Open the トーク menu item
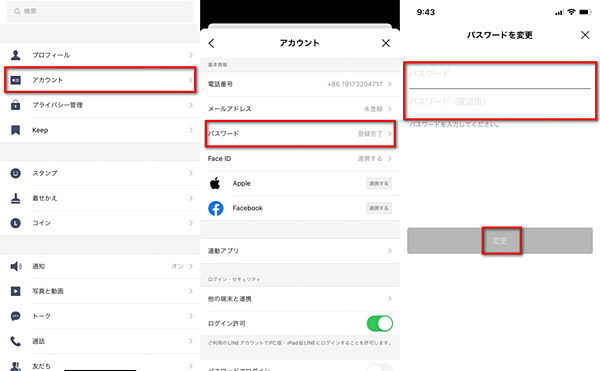The height and width of the screenshot is (371, 600). click(100, 316)
